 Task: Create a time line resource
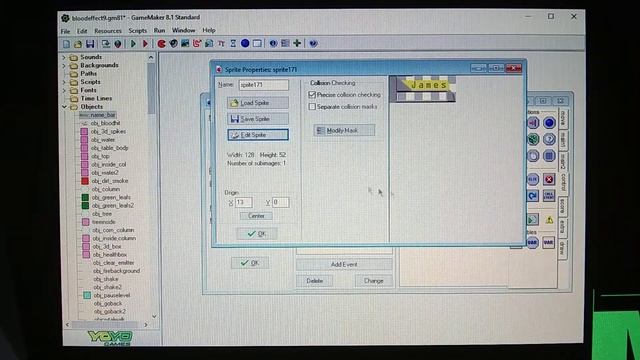click(233, 44)
